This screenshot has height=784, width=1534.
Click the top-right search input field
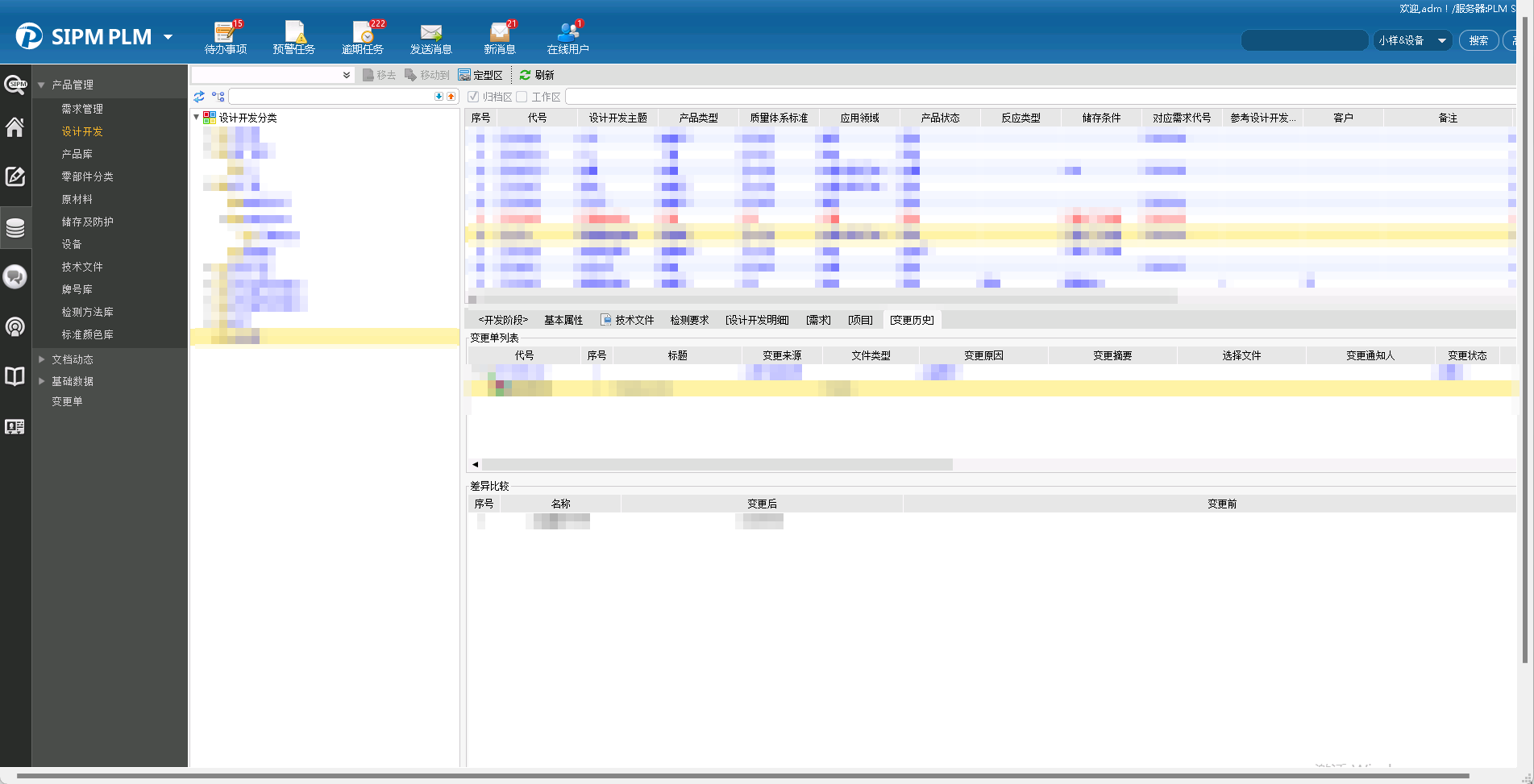pos(1303,40)
